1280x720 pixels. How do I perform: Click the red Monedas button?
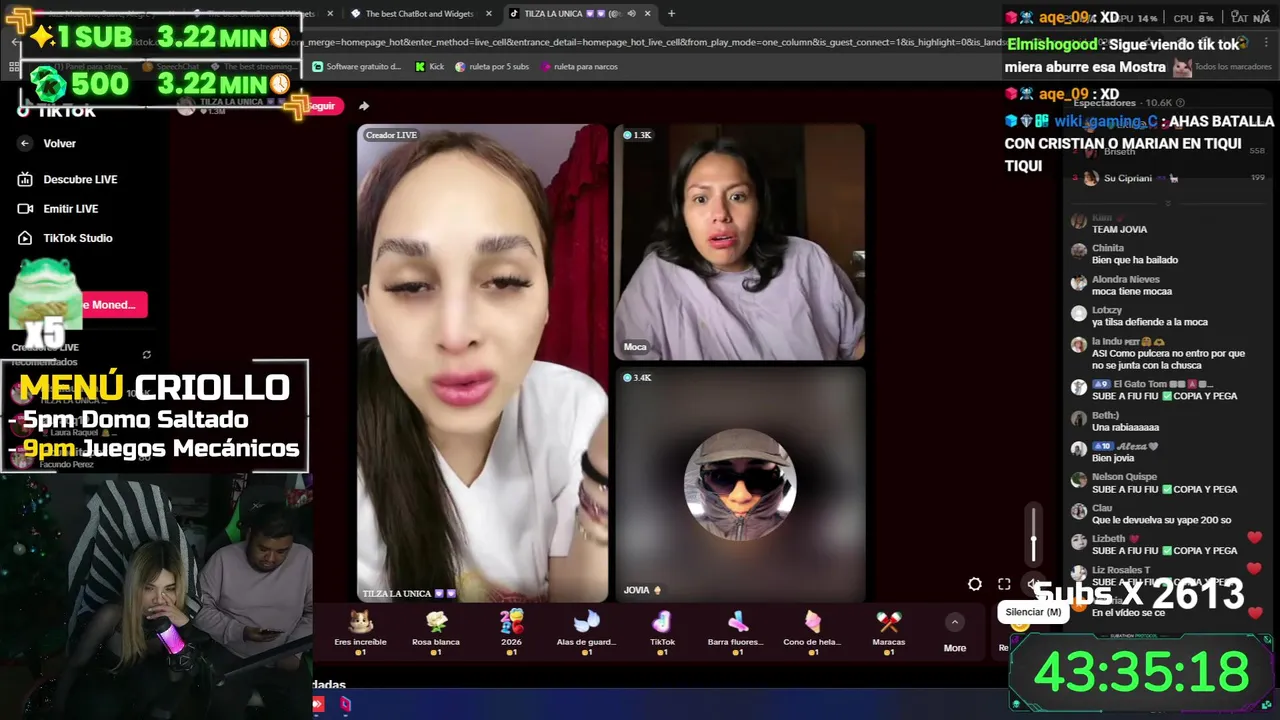pyautogui.click(x=113, y=305)
